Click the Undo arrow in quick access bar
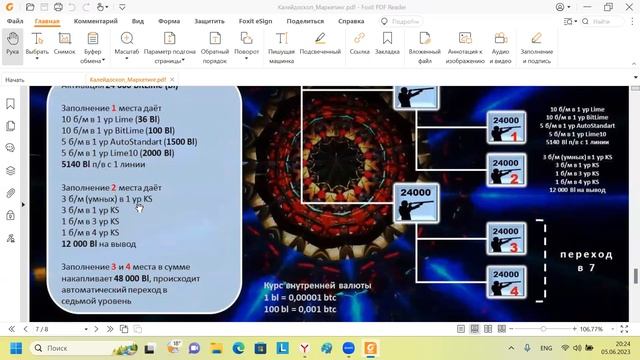 [72, 7]
